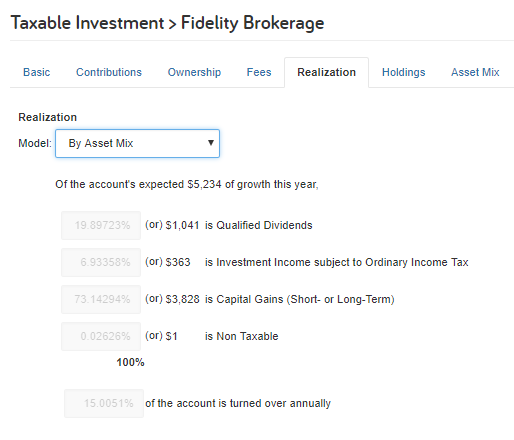Click the Taxable Investment breadcrumb title
Screen dimensions: 514x440
(x=87, y=23)
